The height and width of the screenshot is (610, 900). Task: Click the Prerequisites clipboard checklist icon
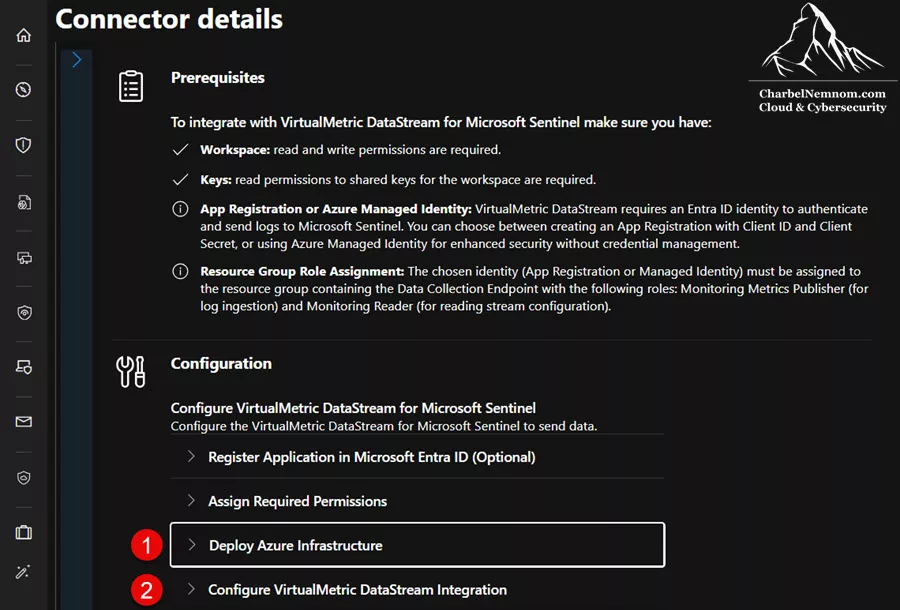(131, 87)
